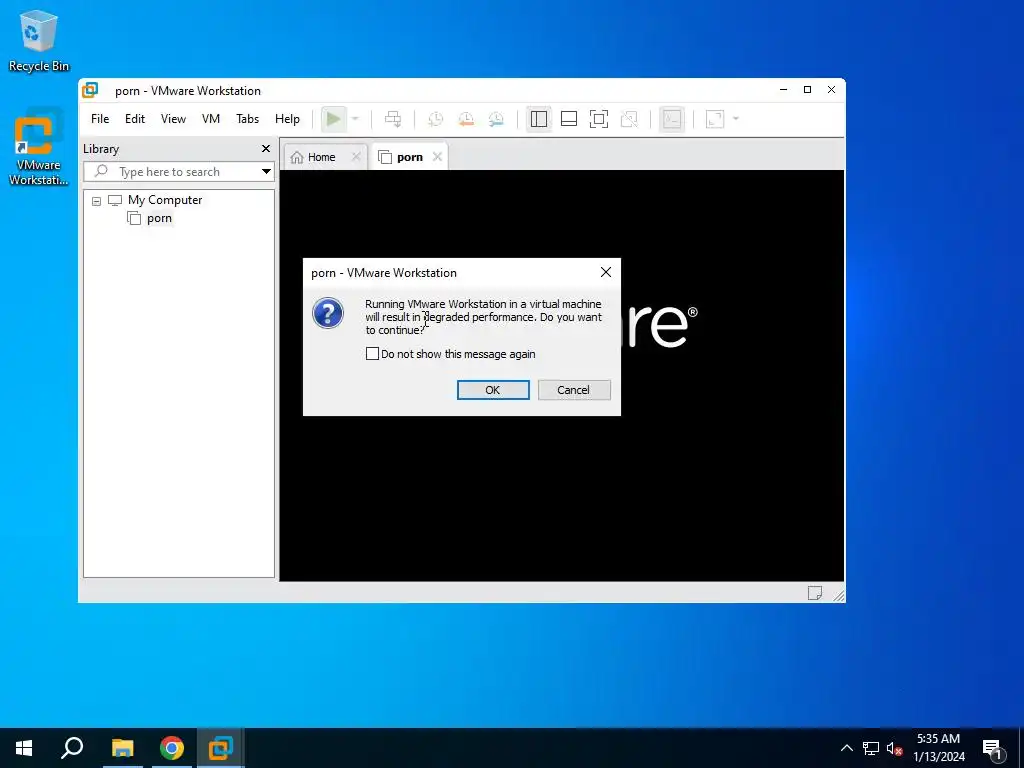This screenshot has width=1024, height=768.
Task: Open the Help menu
Action: pyautogui.click(x=287, y=119)
